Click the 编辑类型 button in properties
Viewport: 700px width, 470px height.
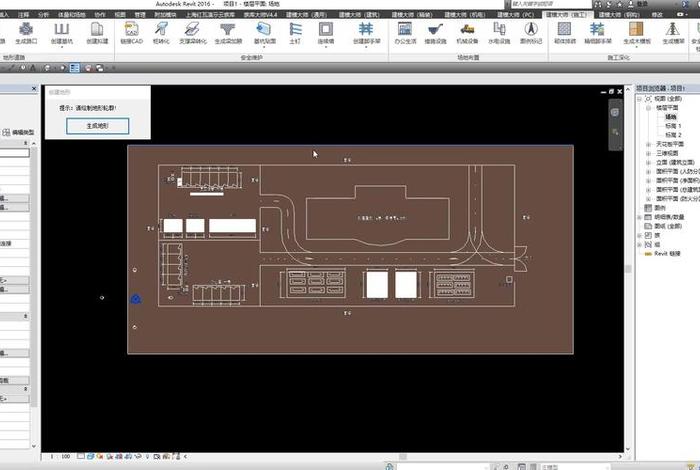click(x=18, y=133)
